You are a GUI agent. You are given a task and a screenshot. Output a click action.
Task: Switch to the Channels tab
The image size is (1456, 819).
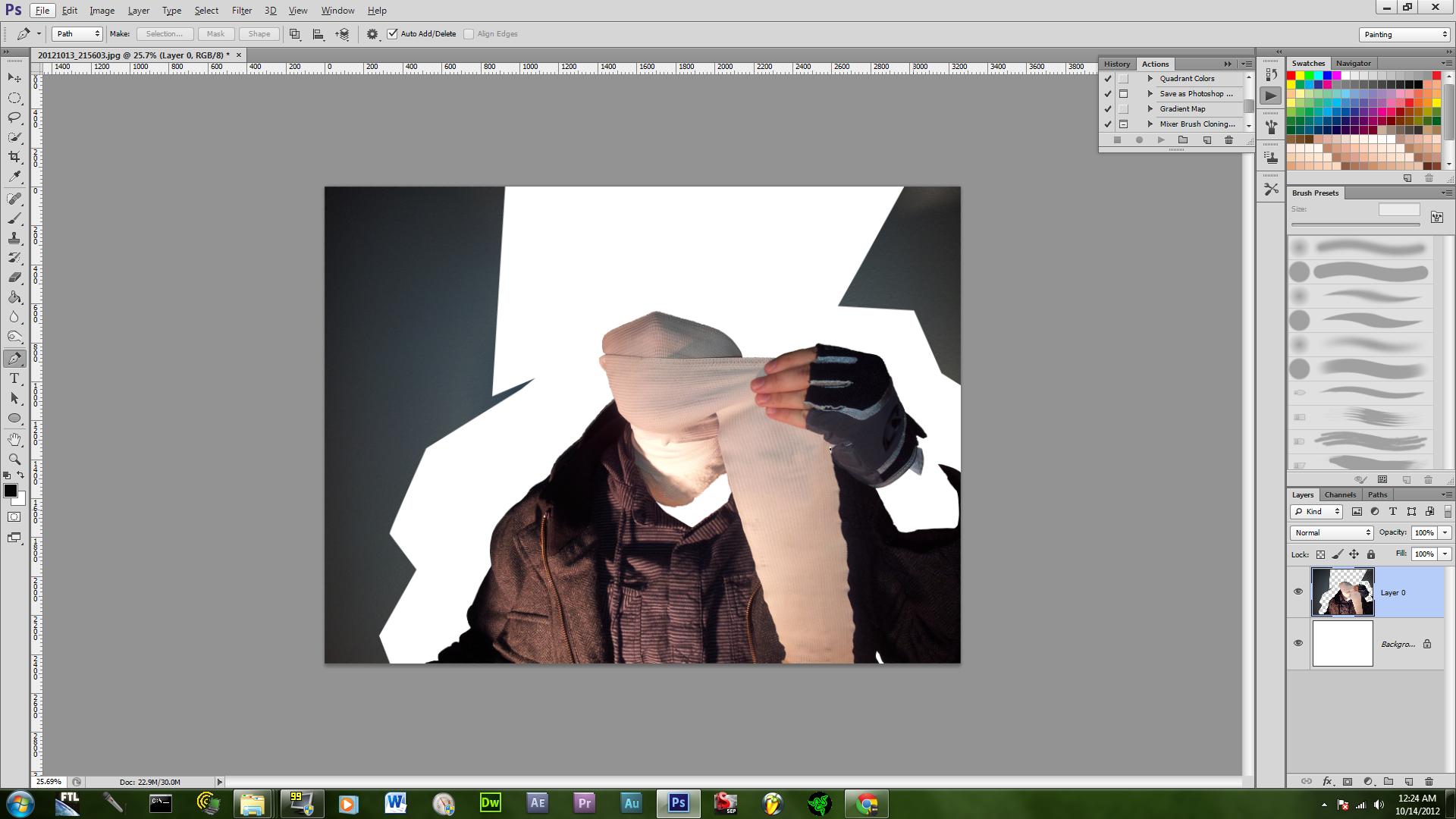tap(1340, 494)
